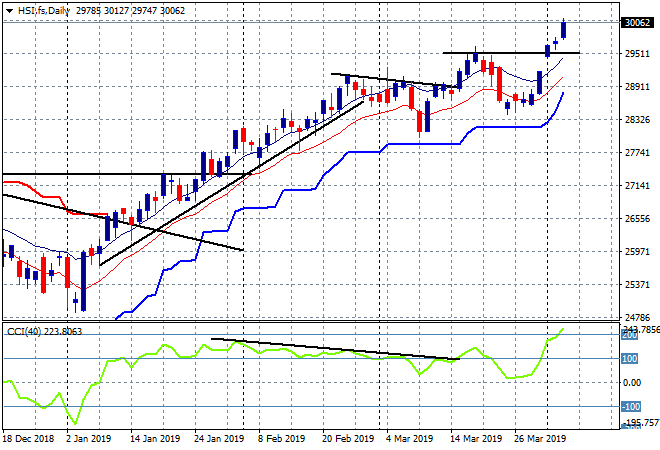Click the 24786 price axis label
The image size is (660, 450).
pos(637,317)
